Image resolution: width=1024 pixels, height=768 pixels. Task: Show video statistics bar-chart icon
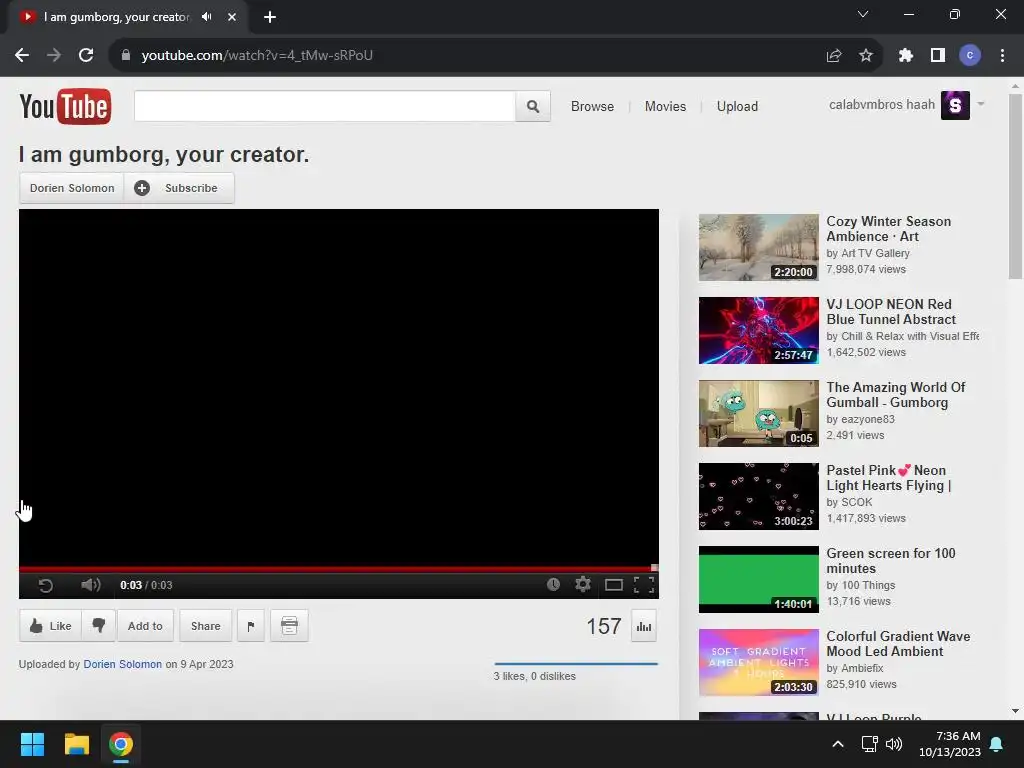644,626
